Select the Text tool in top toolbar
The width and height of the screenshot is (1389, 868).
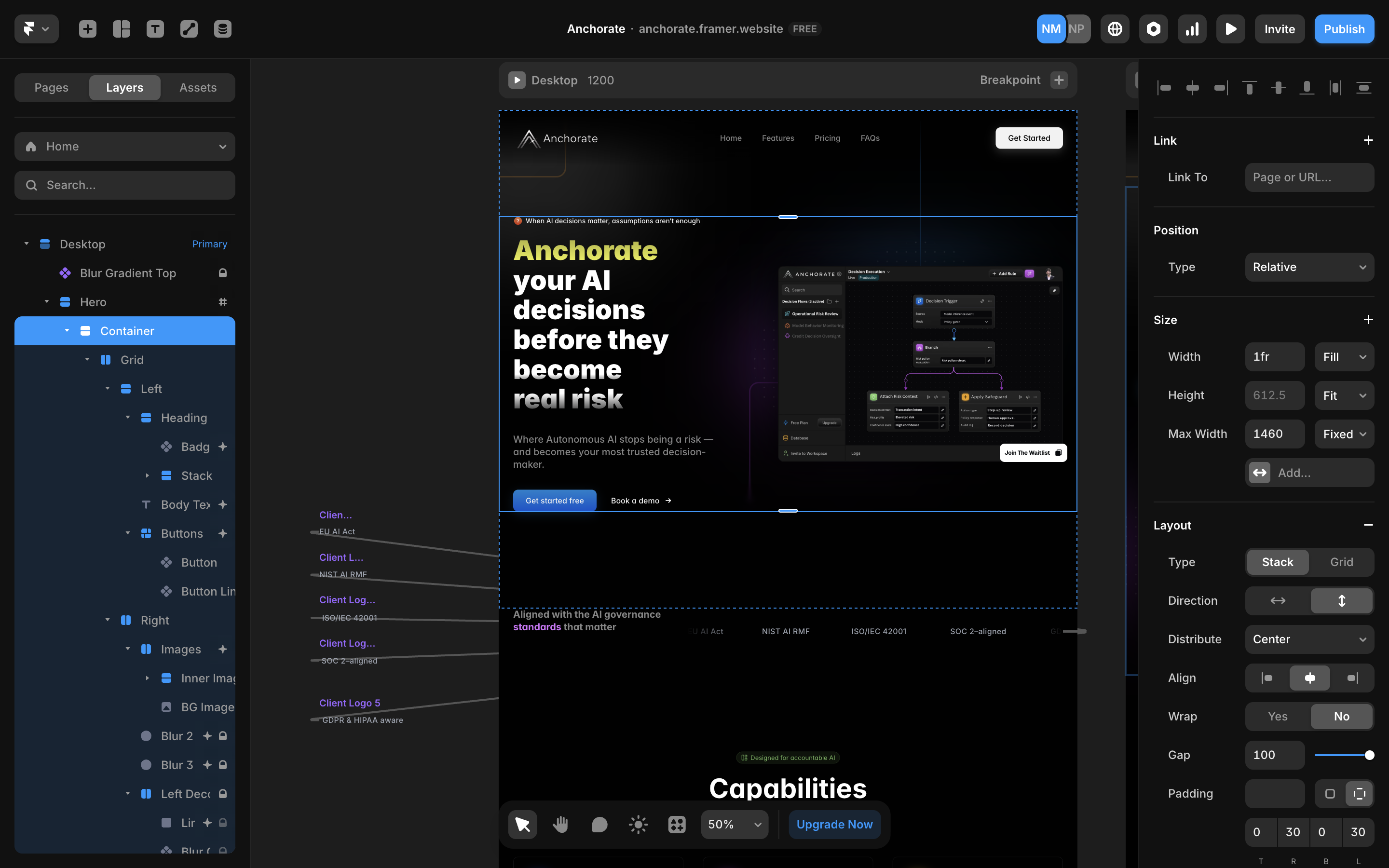pos(155,29)
